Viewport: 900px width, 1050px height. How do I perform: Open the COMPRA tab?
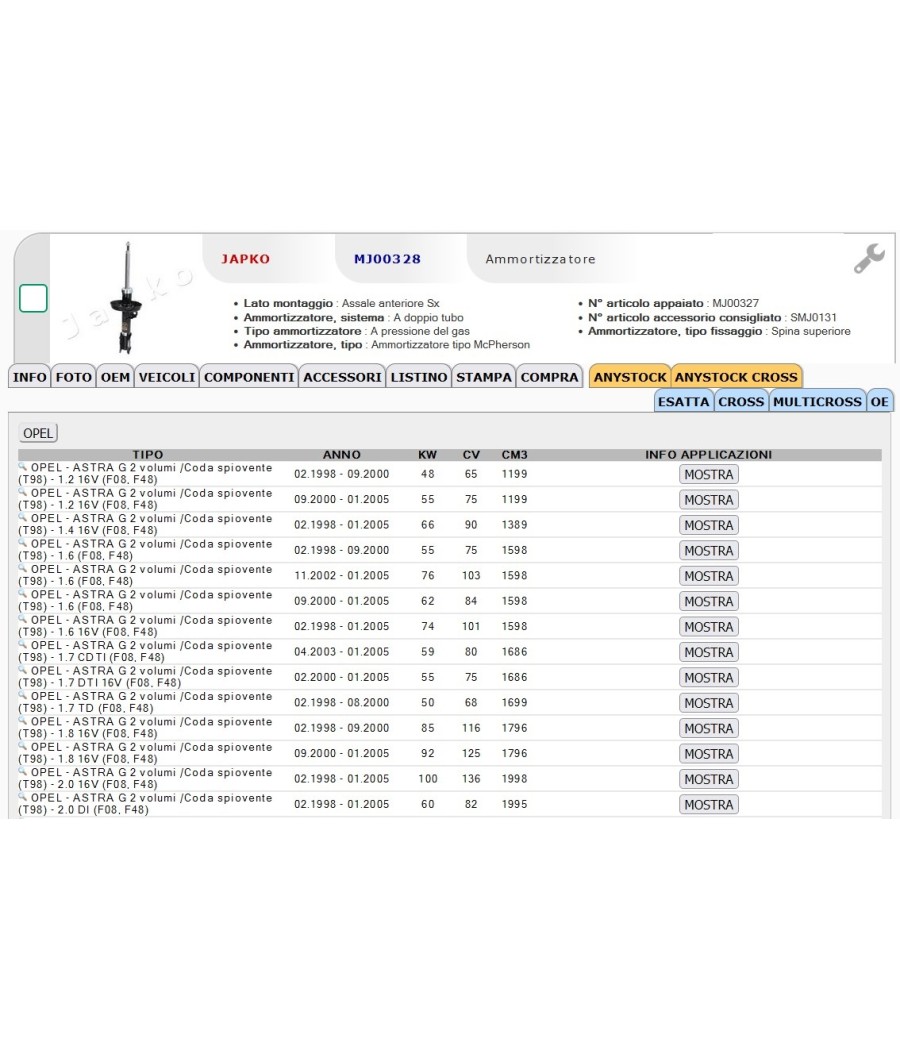549,377
